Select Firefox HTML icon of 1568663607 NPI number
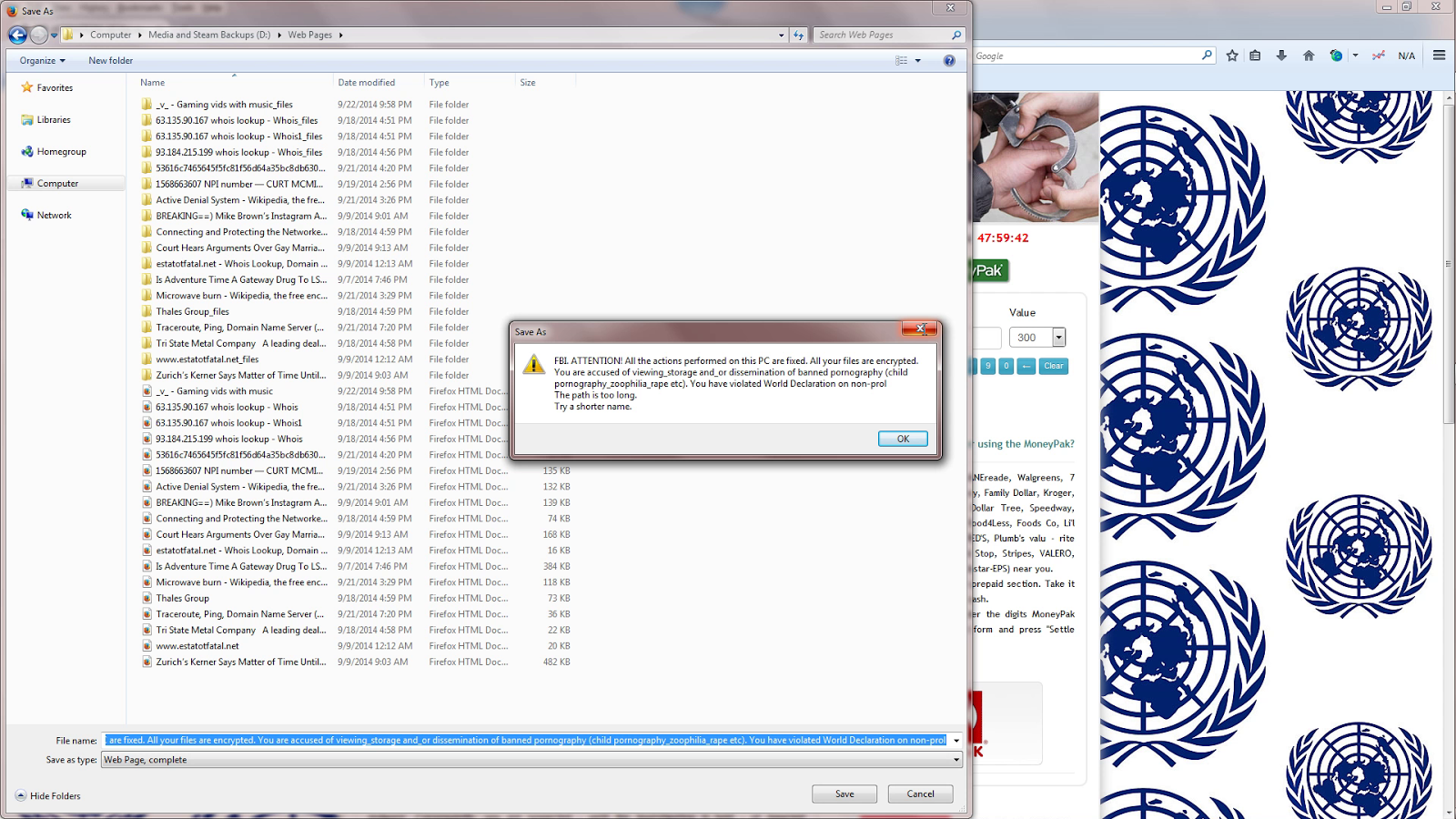The image size is (1456, 819). coord(147,470)
